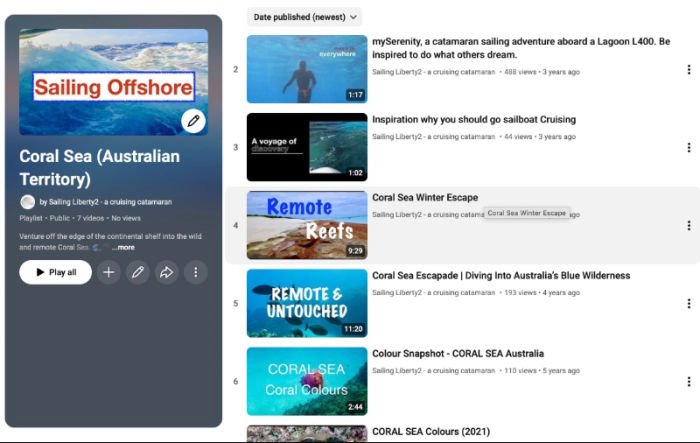Add videos with the plus icon
The height and width of the screenshot is (443, 700).
pyautogui.click(x=108, y=272)
